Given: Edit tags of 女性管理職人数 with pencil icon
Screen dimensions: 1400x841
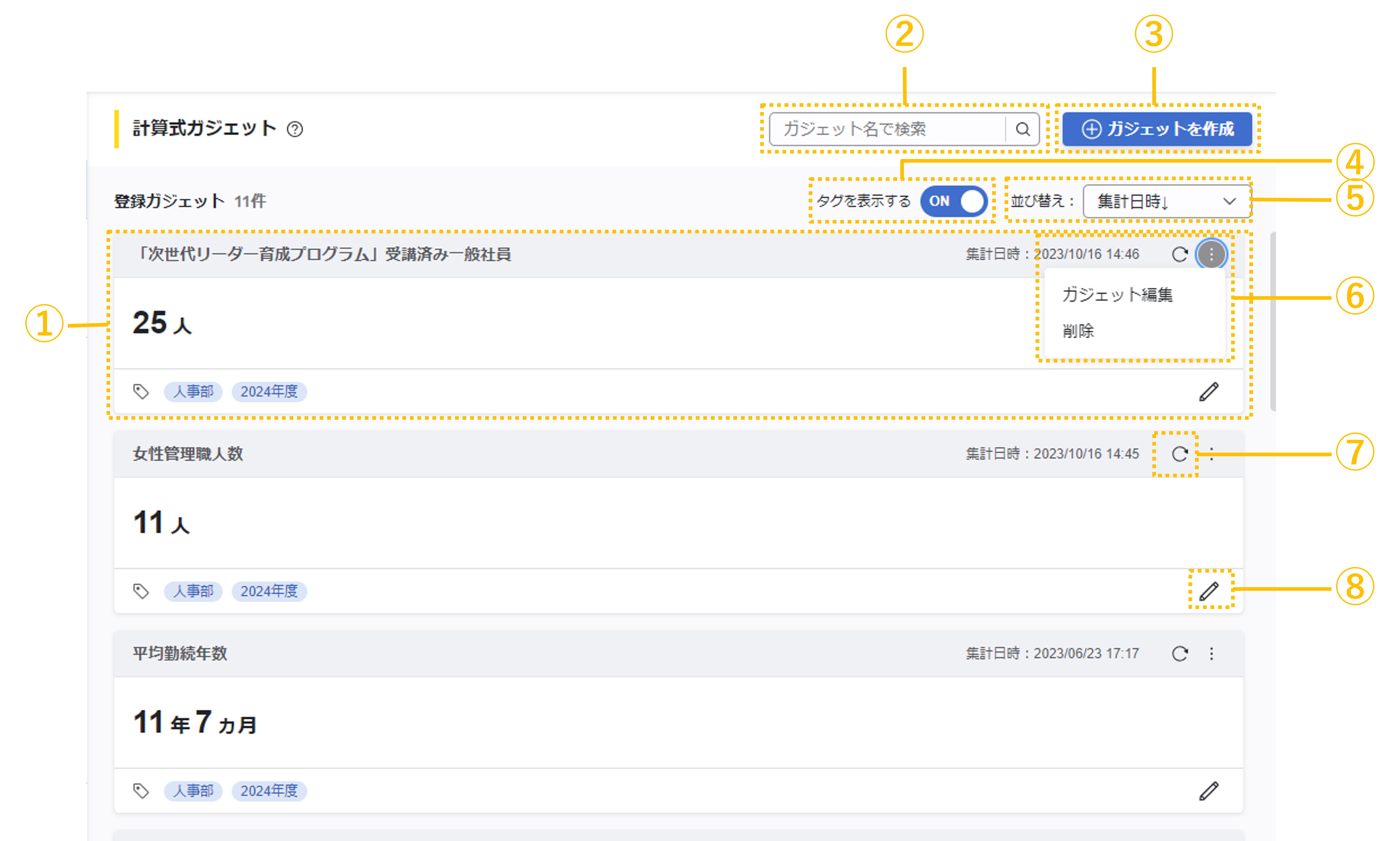Looking at the screenshot, I should coord(1208,591).
